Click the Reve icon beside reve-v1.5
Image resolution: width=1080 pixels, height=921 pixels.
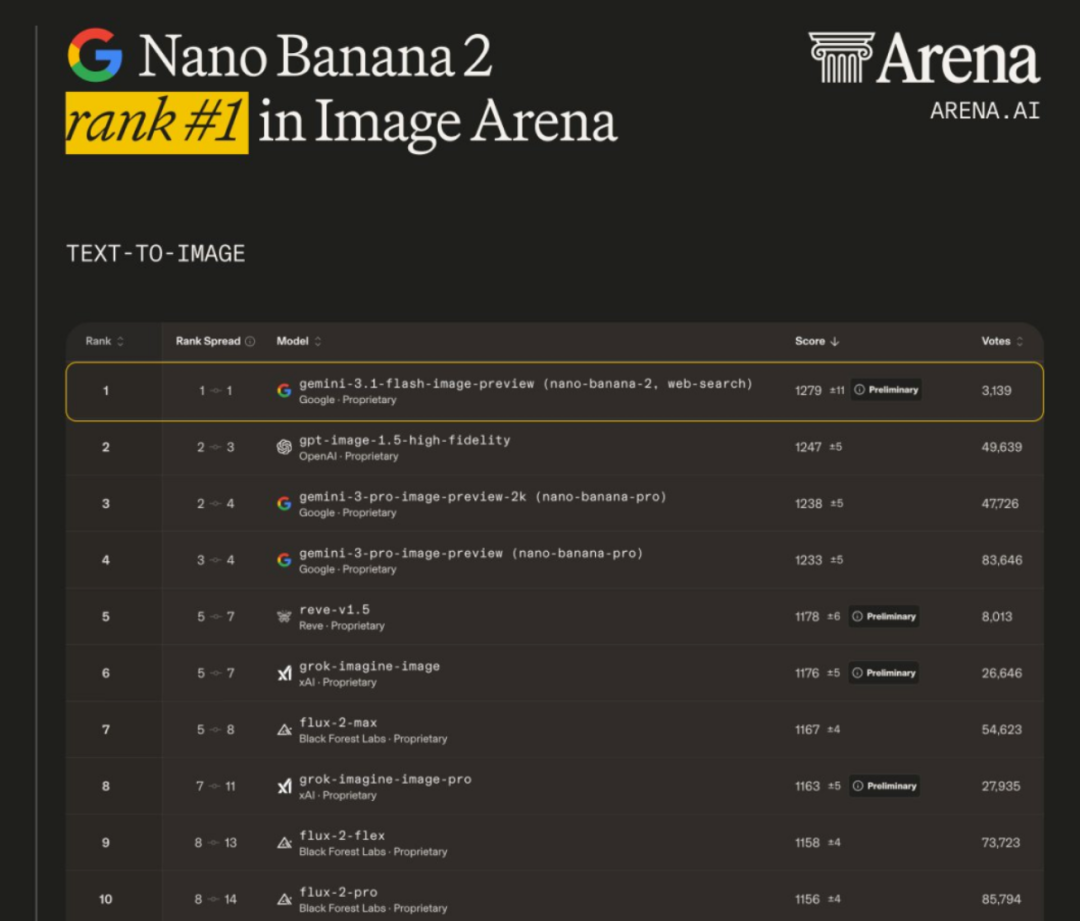(x=284, y=617)
